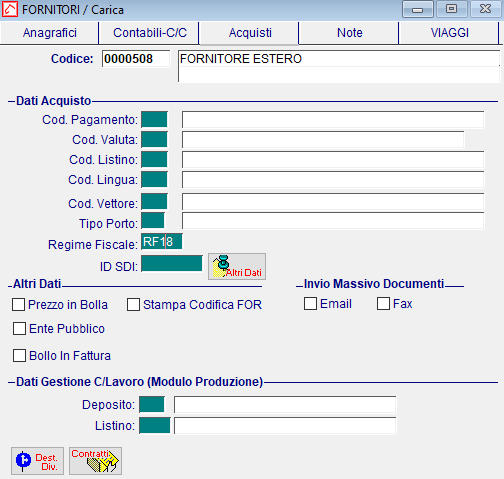The width and height of the screenshot is (504, 479).
Task: Tick the Email mass sending checkbox
Action: [310, 304]
